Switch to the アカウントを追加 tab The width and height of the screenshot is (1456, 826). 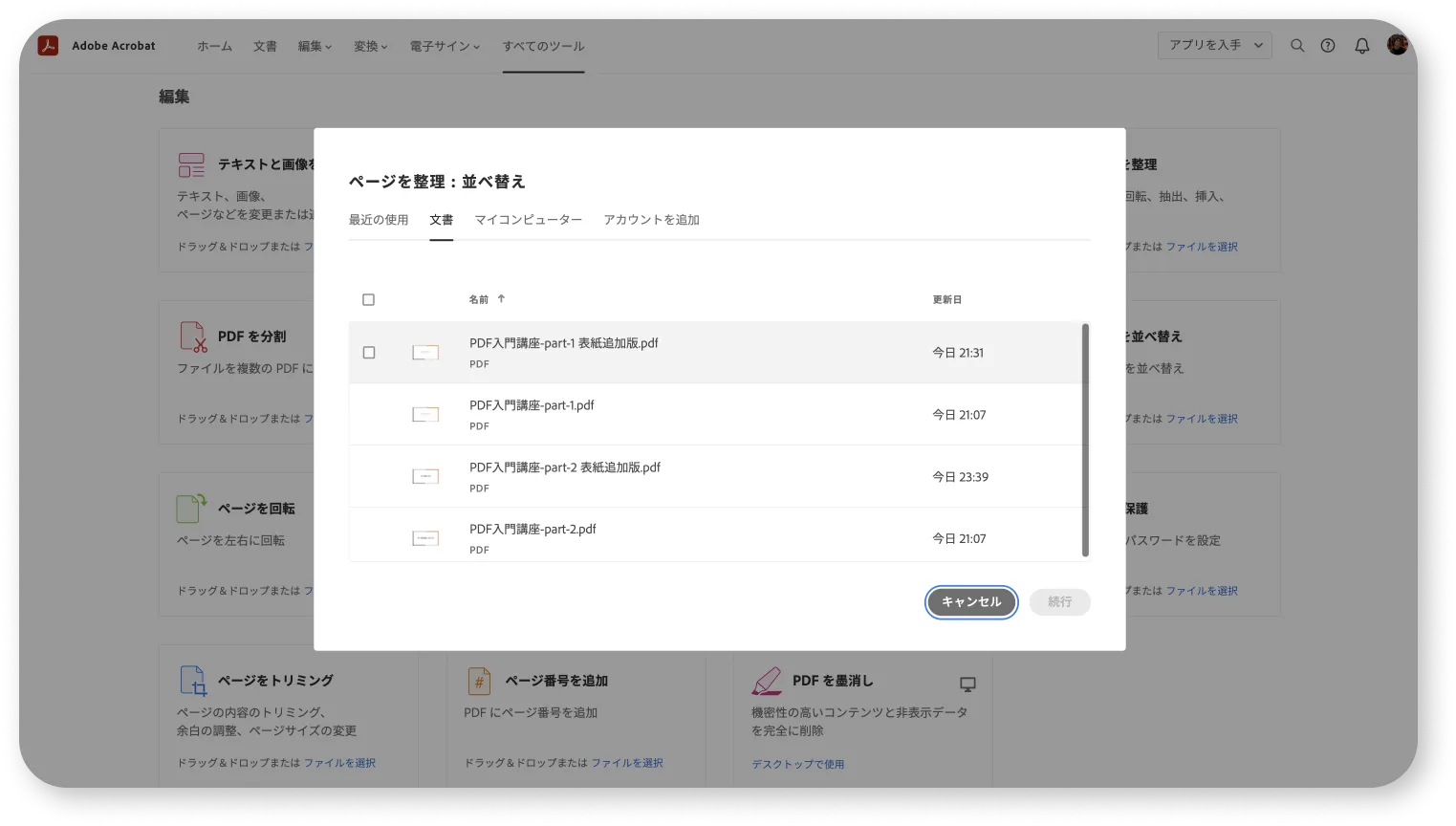tap(651, 220)
